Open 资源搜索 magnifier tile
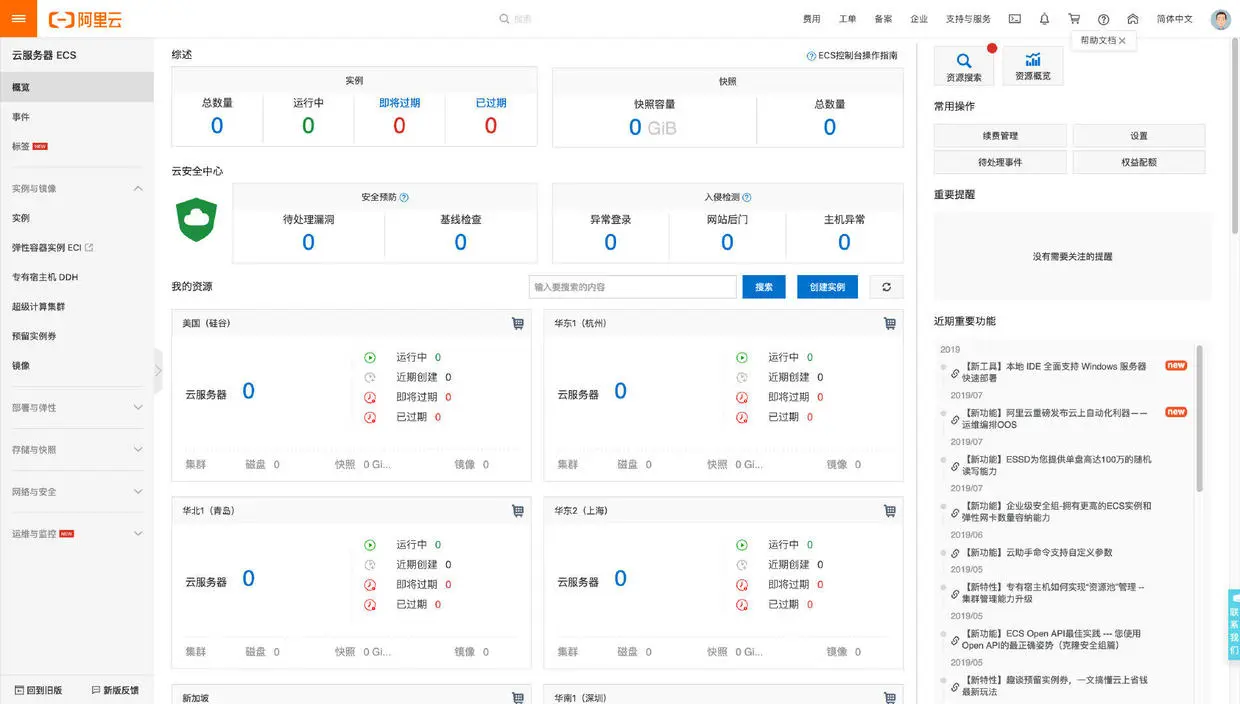Image resolution: width=1240 pixels, height=704 pixels. coord(964,66)
